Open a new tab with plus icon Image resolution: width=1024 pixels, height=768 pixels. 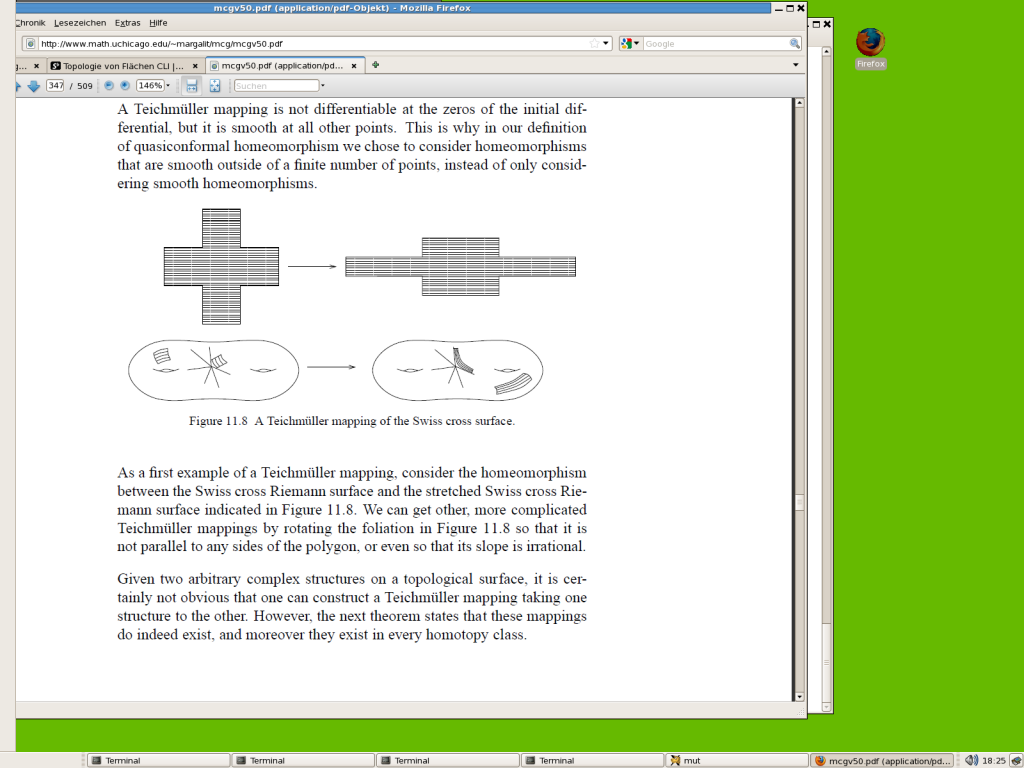pyautogui.click(x=376, y=65)
